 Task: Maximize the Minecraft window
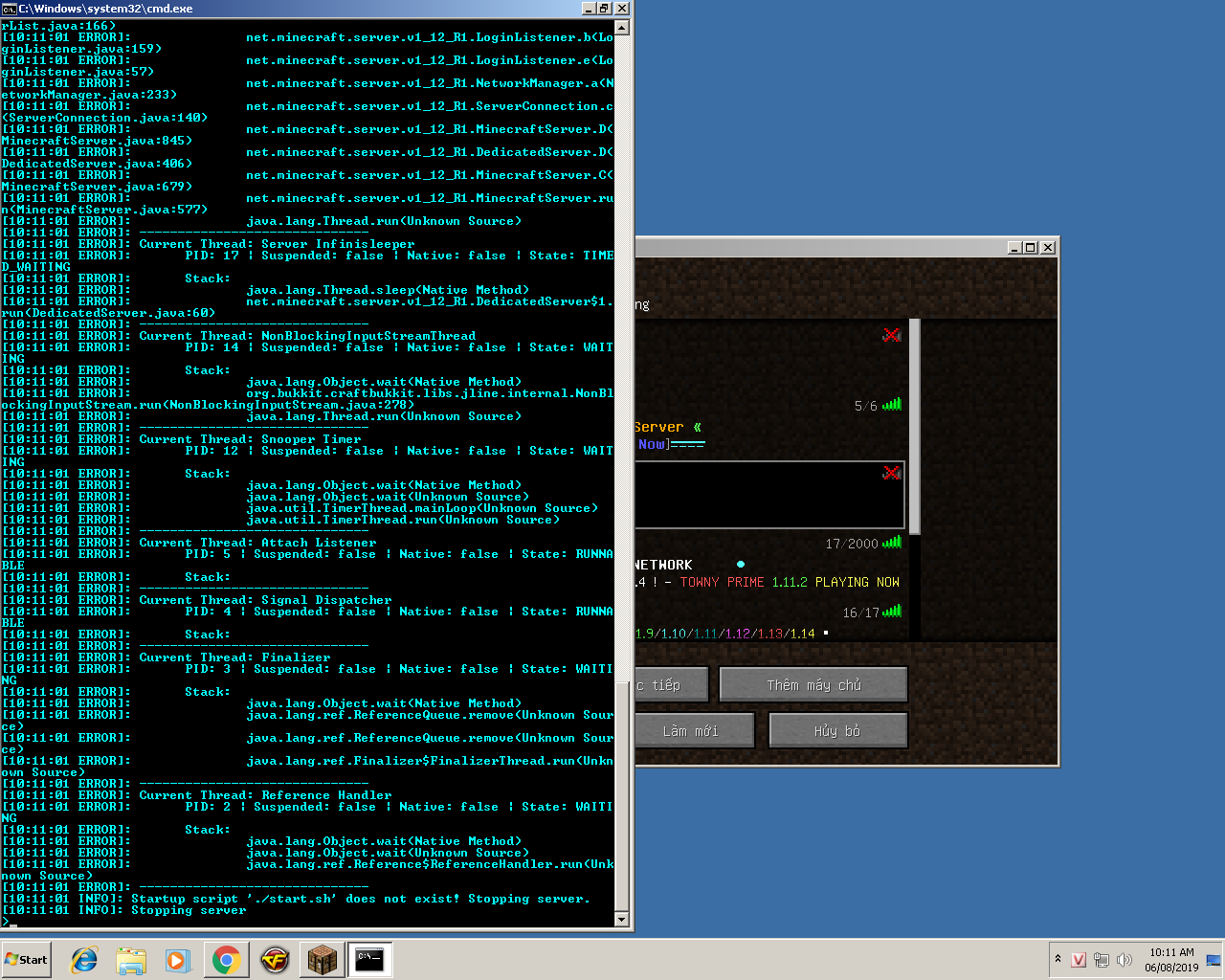1031,247
